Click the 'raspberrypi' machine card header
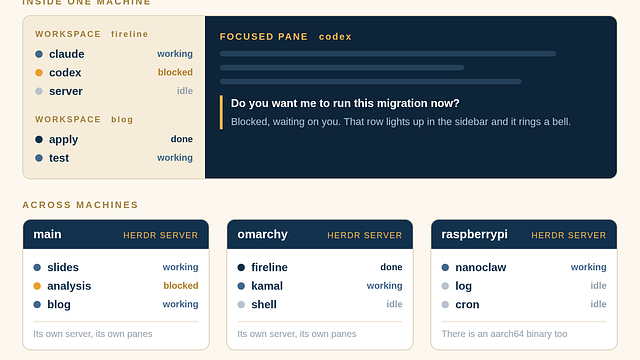The height and width of the screenshot is (360, 640). pyautogui.click(x=524, y=234)
